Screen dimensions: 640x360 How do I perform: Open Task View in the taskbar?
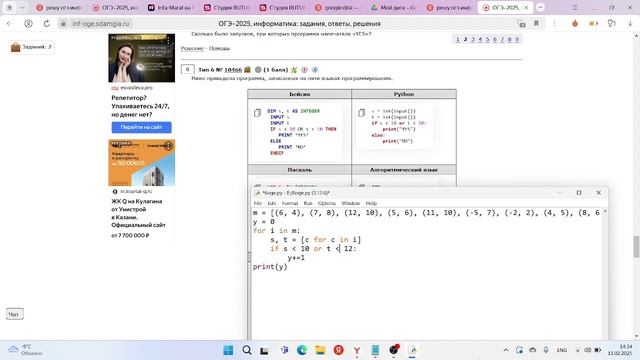pos(264,351)
